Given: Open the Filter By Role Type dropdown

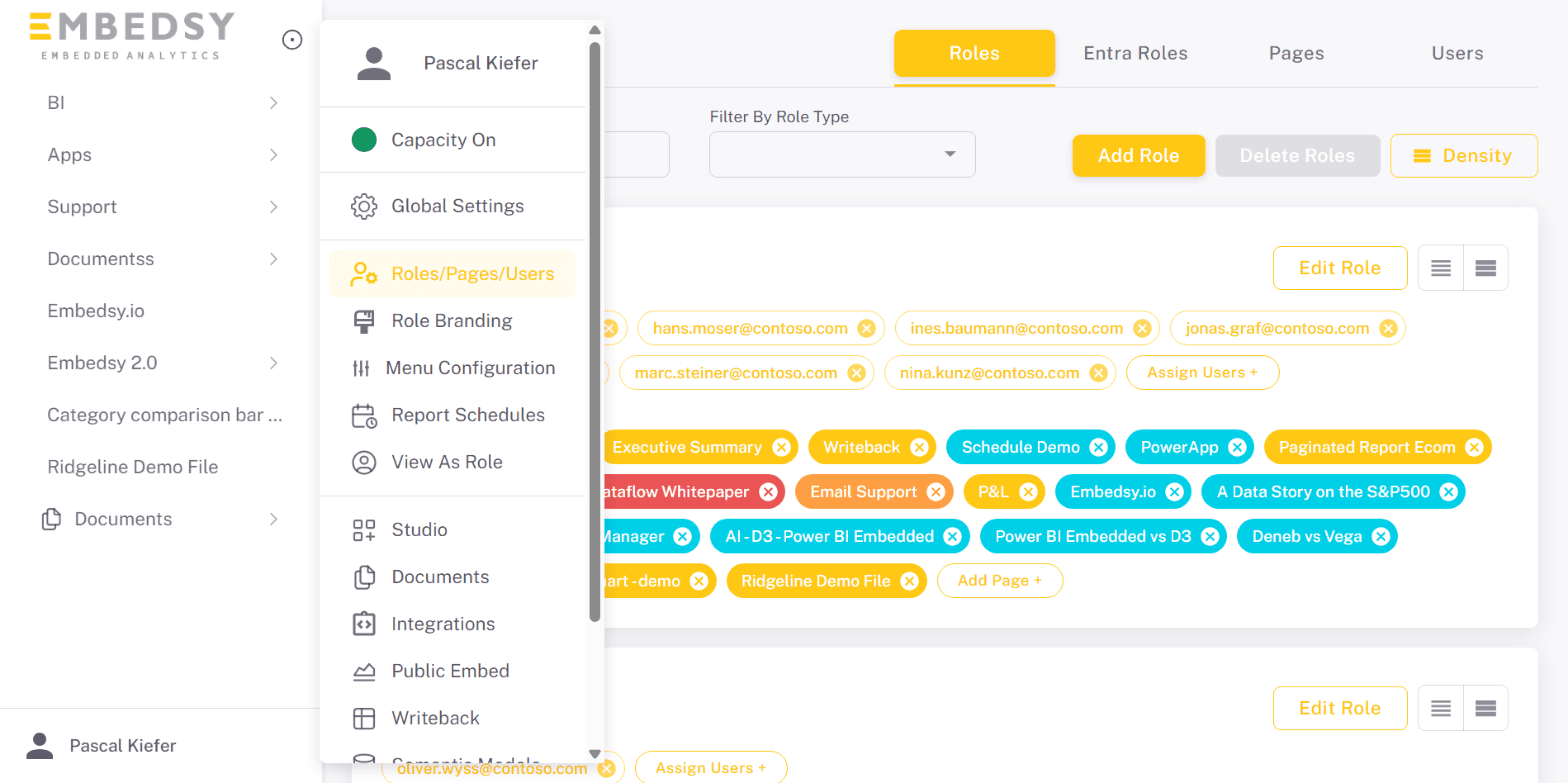Looking at the screenshot, I should [842, 154].
